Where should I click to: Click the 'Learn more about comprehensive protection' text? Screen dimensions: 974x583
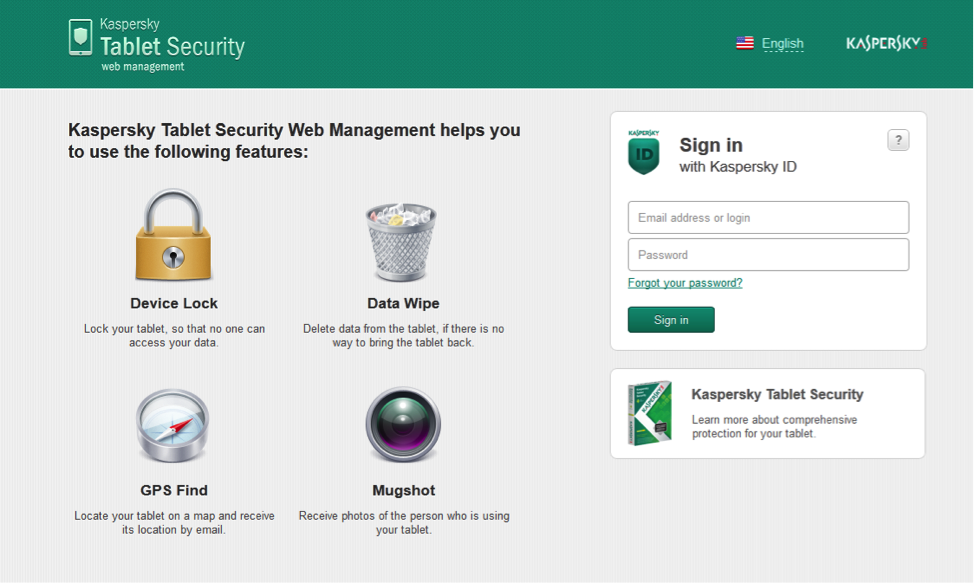[775, 427]
